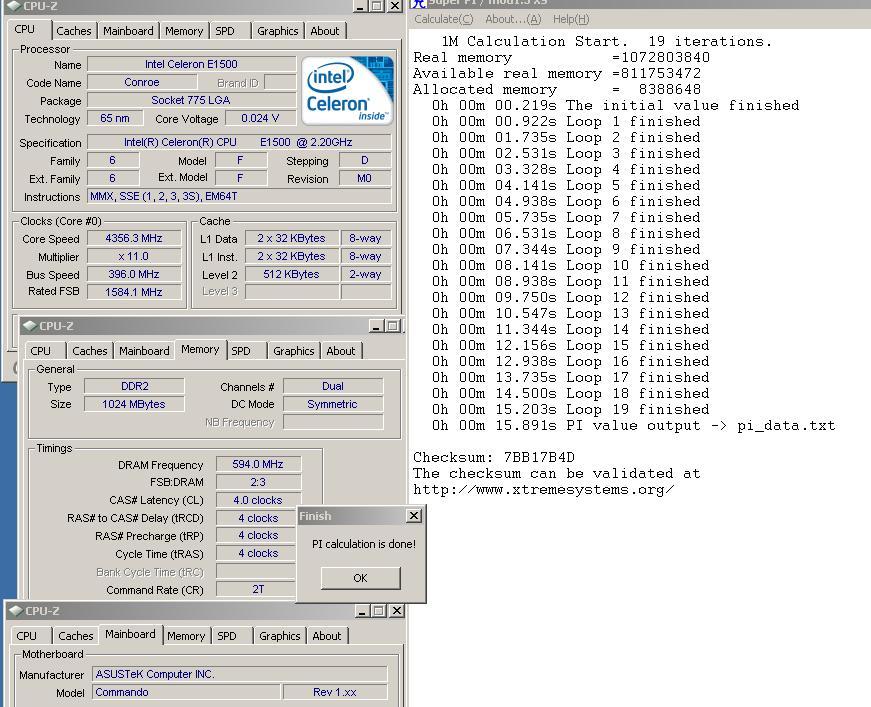
Task: Click the Multiplier value x 11.0
Action: click(134, 256)
